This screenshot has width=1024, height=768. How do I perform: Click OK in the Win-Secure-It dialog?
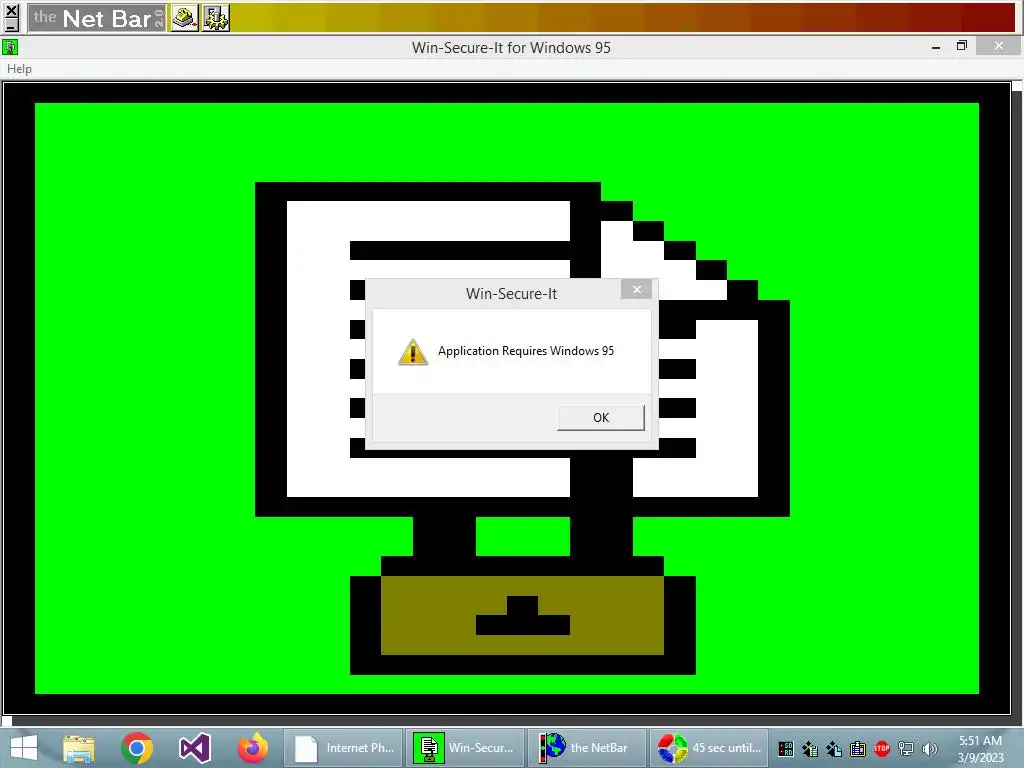coord(601,417)
